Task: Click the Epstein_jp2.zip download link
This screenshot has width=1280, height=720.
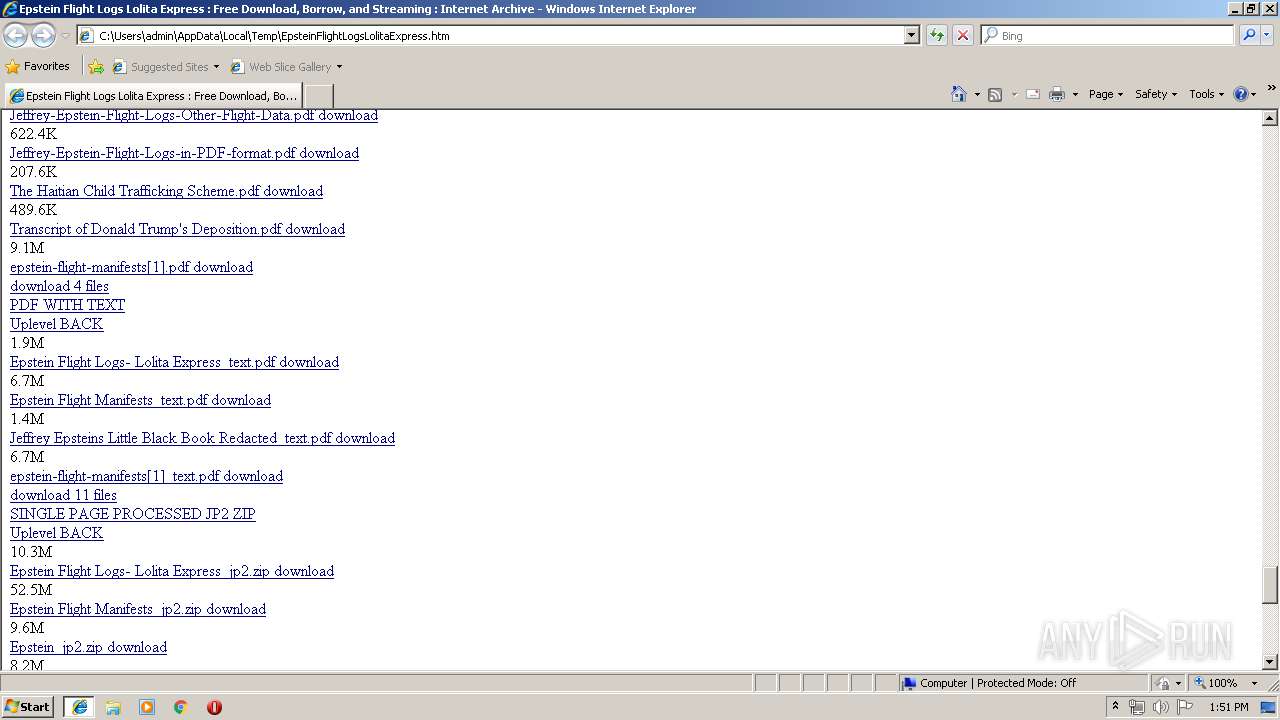Action: 88,647
